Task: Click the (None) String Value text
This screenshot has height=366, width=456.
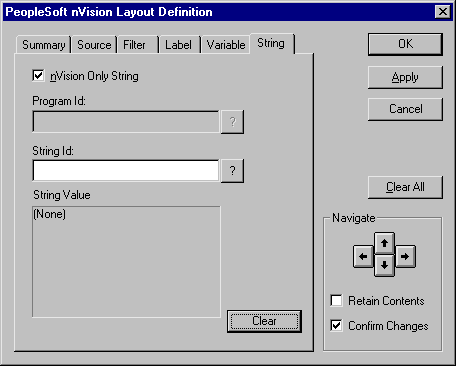Action: tap(50, 214)
